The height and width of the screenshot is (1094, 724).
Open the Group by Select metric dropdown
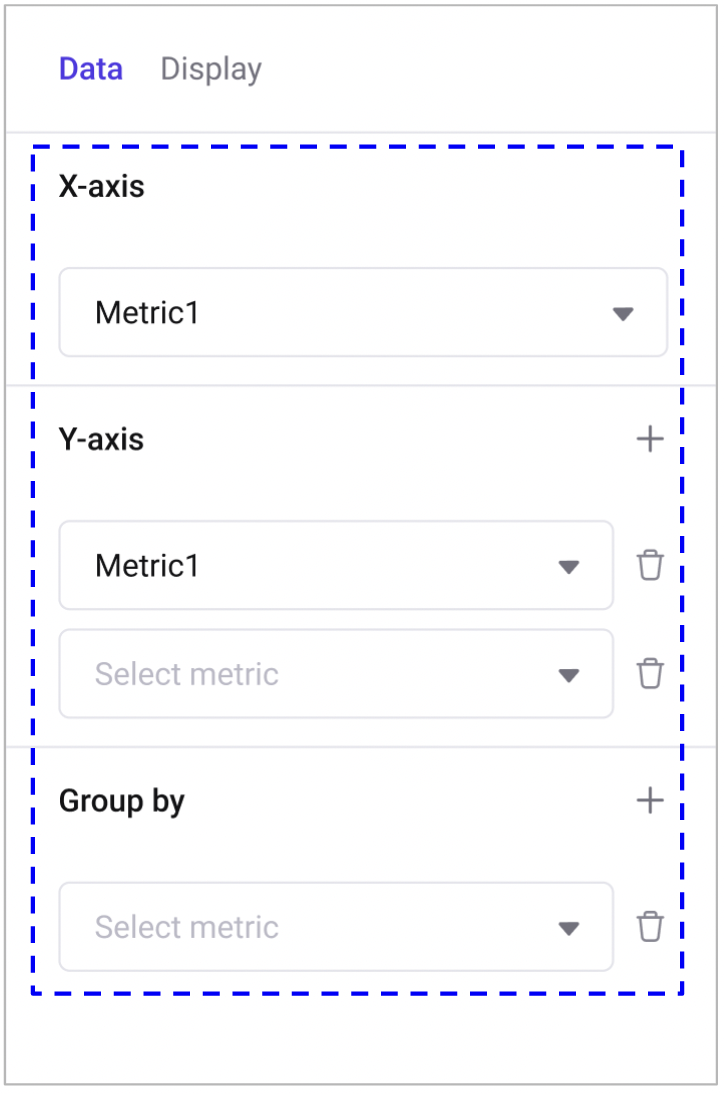point(335,926)
